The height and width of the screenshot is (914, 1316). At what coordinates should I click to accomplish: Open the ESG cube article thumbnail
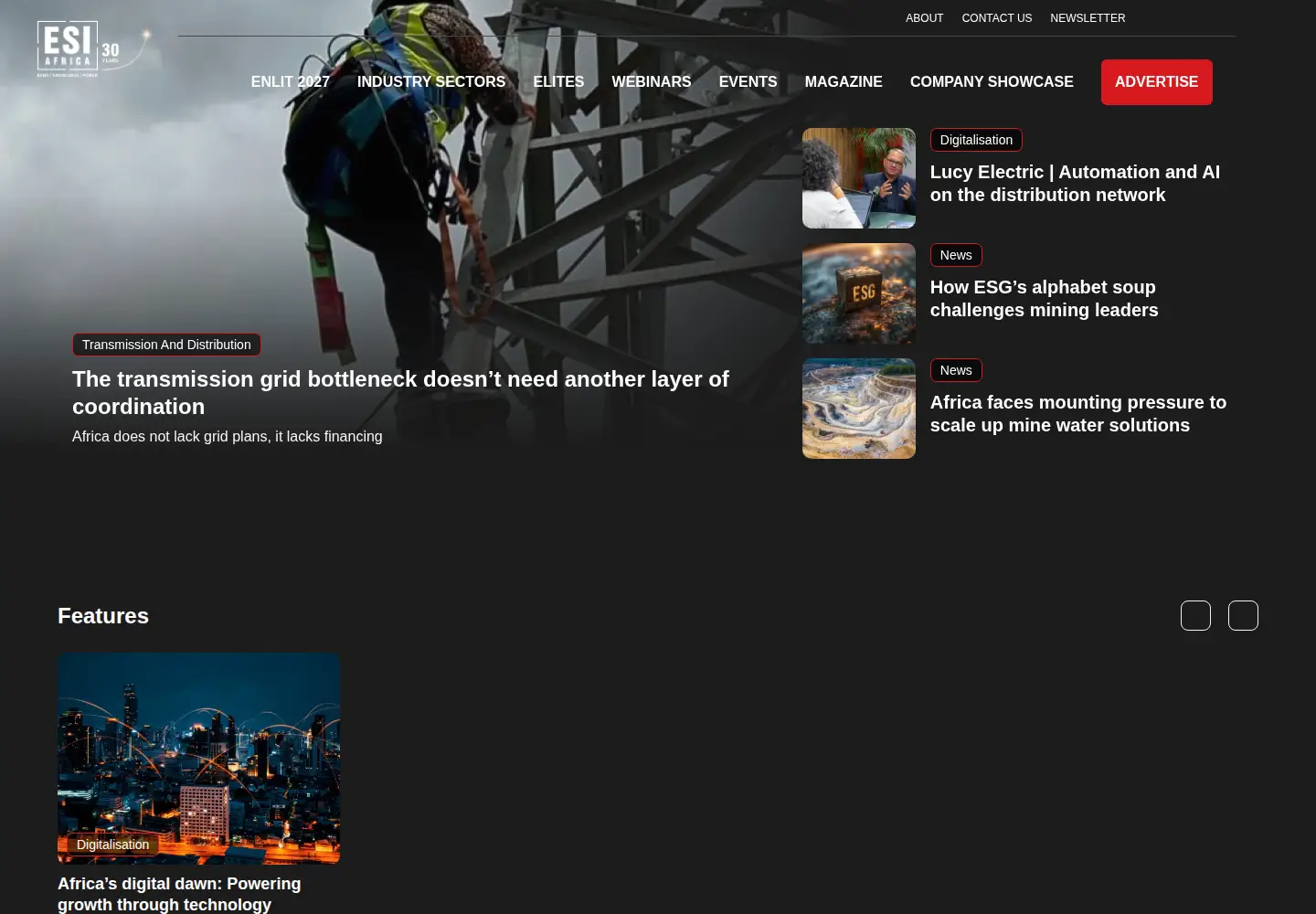(858, 293)
